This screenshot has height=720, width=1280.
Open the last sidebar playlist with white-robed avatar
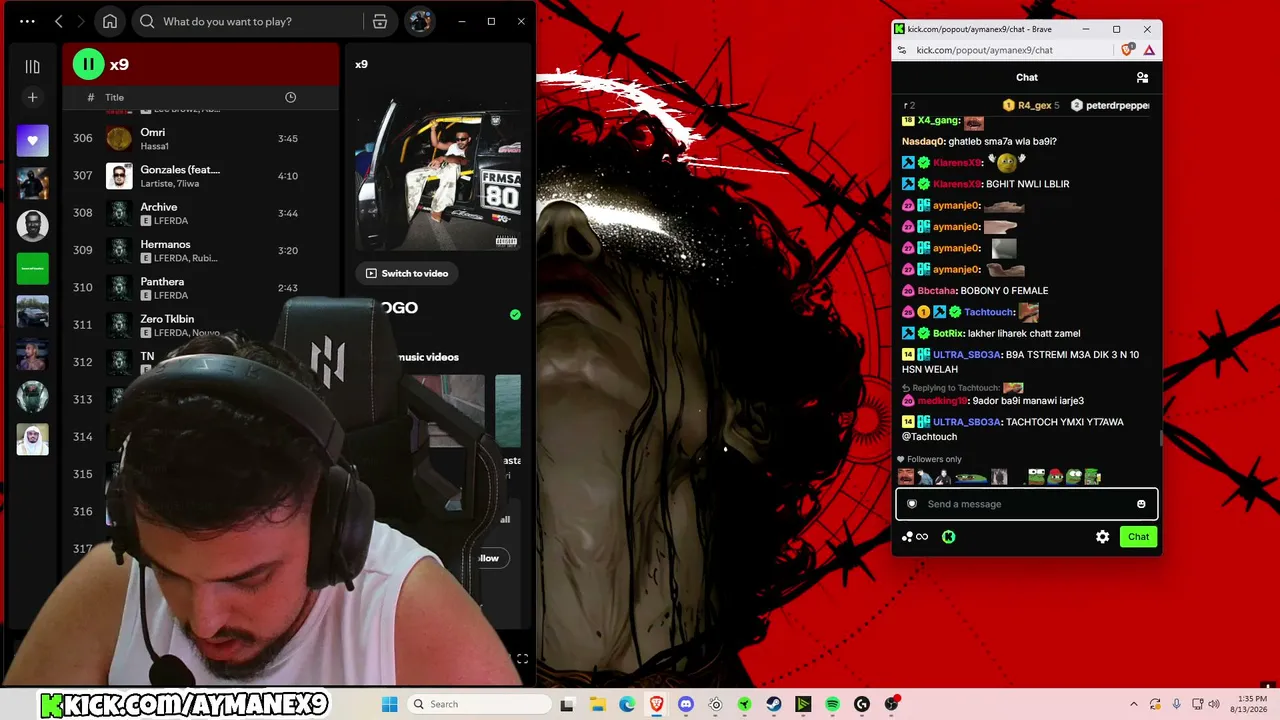[32, 440]
